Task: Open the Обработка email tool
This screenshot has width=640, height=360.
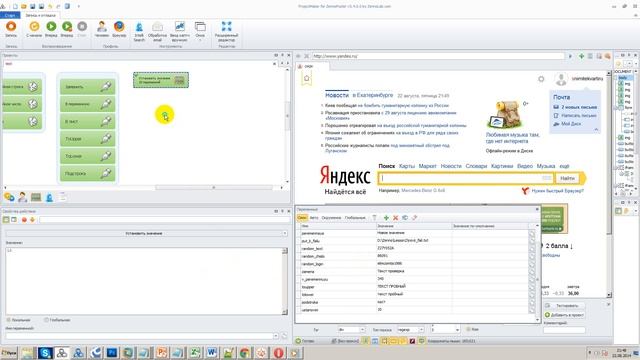Action: (x=158, y=31)
